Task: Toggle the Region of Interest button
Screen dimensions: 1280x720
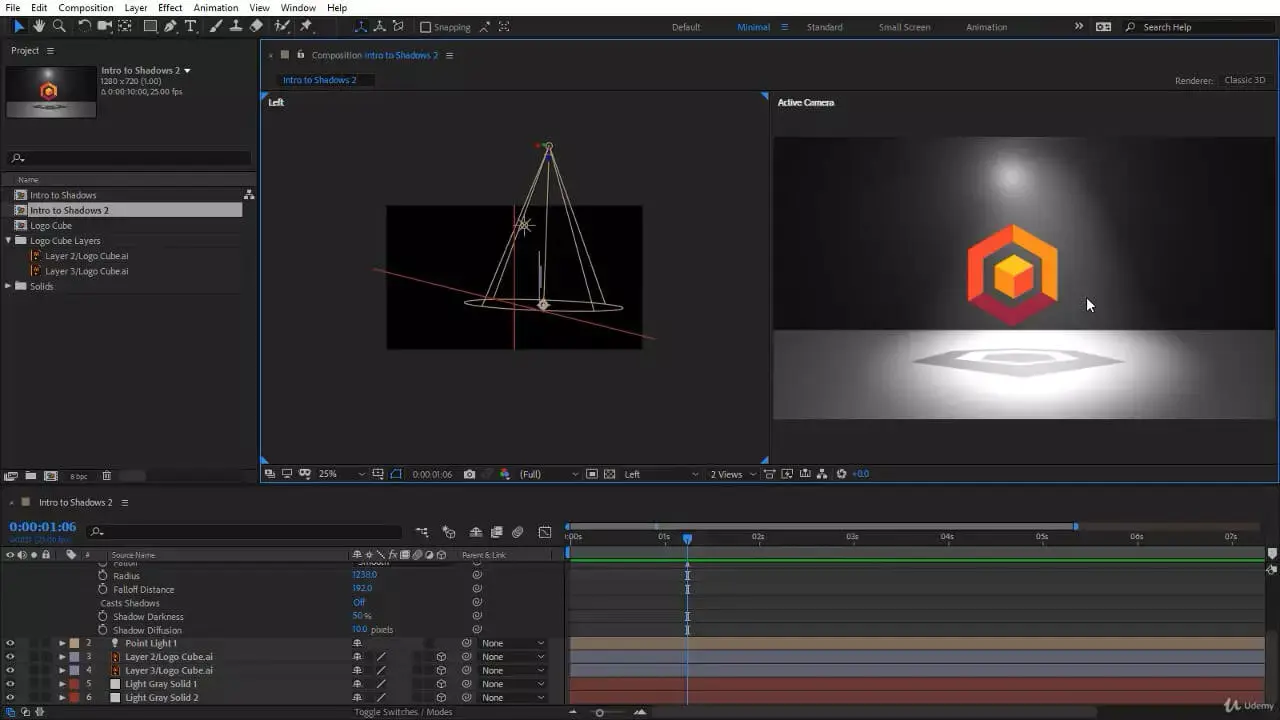Action: coord(592,474)
